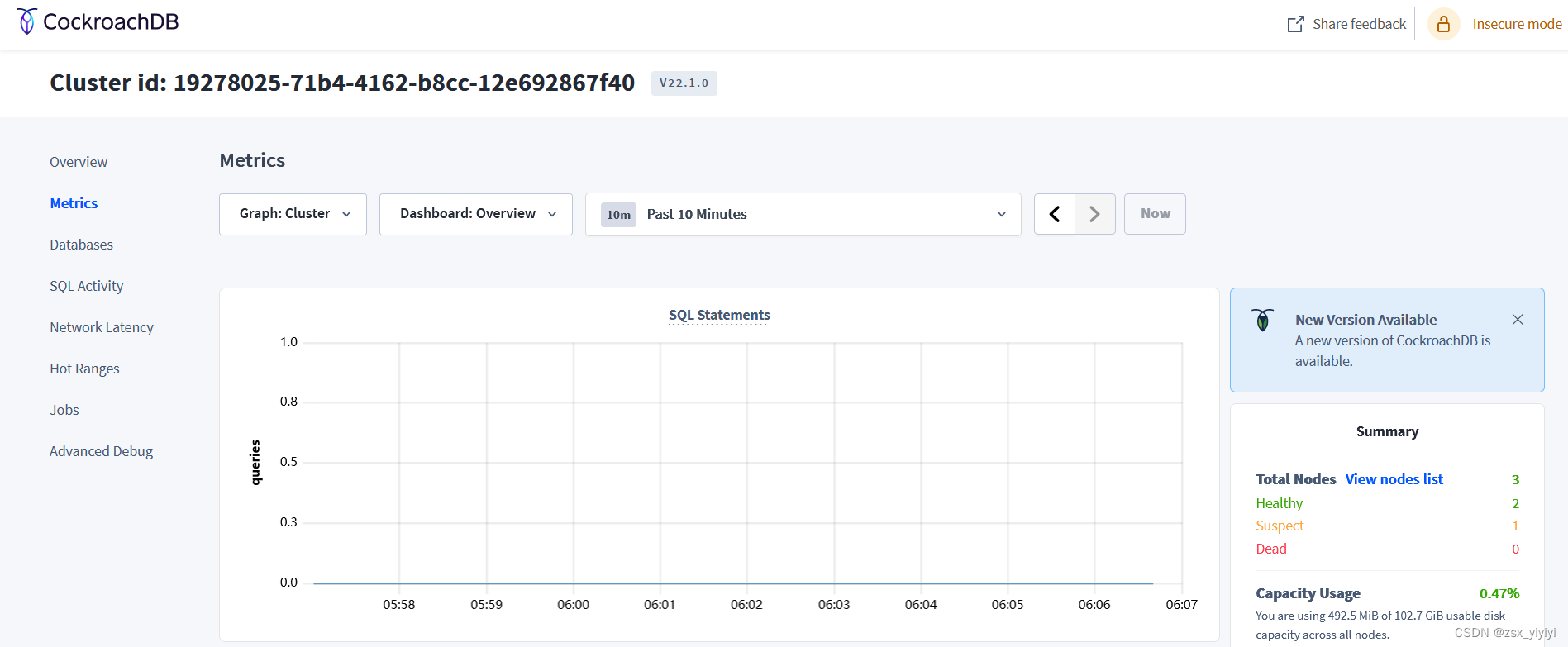The height and width of the screenshot is (647, 1568).
Task: Click the Cluster id heading text
Action: tap(342, 83)
